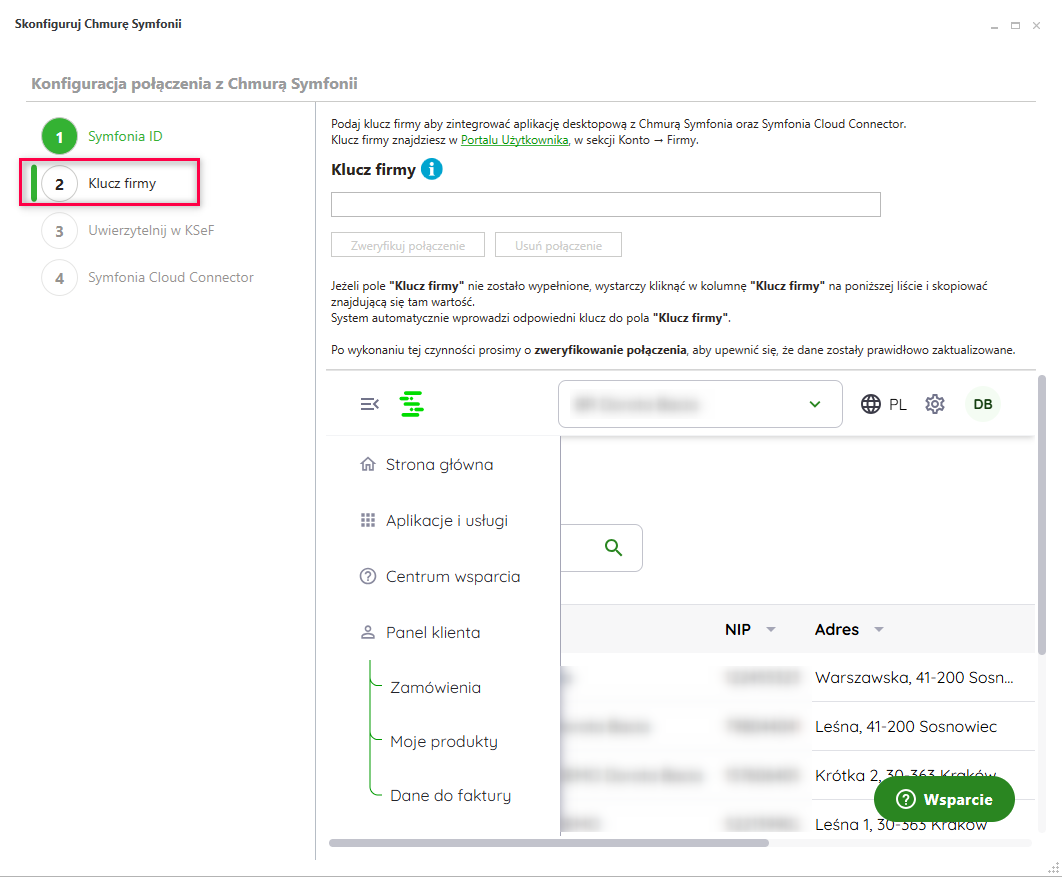The width and height of the screenshot is (1062, 877).
Task: Open the Strona główna home page
Action: pyautogui.click(x=439, y=465)
